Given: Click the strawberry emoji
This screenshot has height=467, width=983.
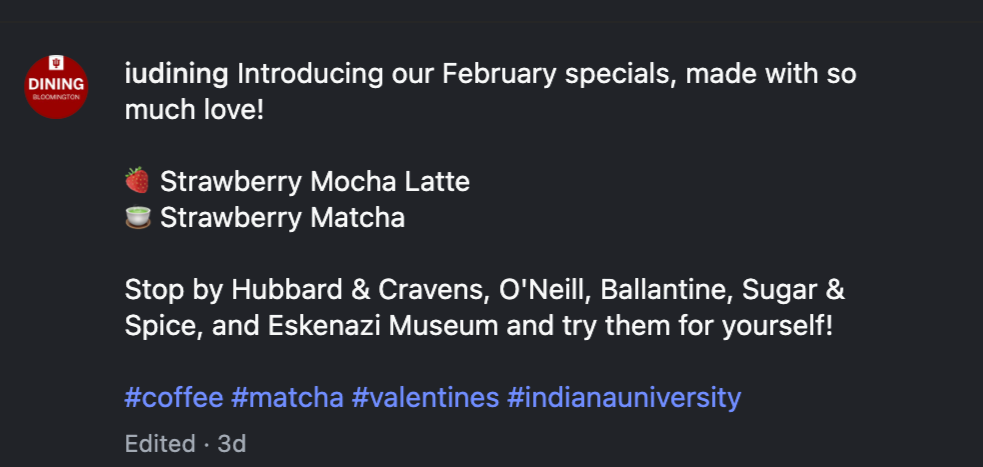Looking at the screenshot, I should click(137, 181).
